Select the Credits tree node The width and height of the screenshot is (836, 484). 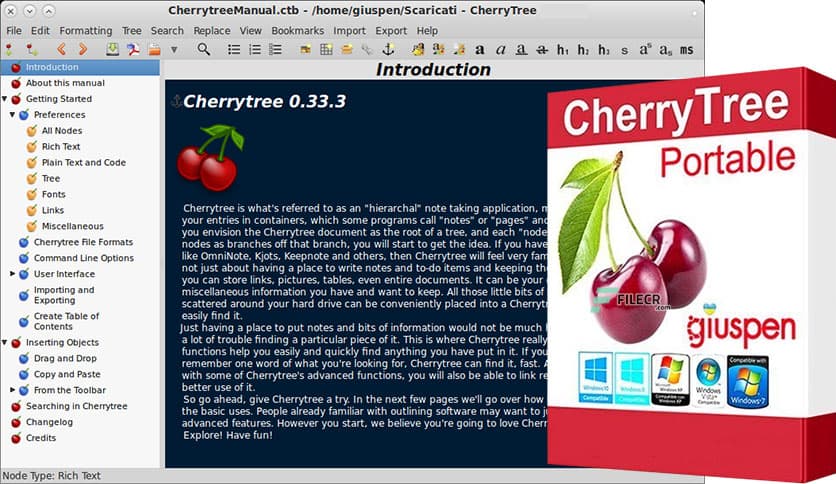click(41, 438)
